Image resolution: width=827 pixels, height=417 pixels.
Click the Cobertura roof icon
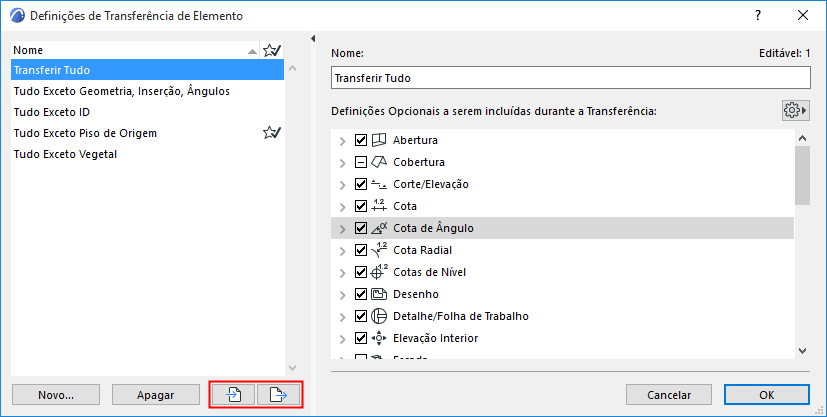(x=379, y=162)
